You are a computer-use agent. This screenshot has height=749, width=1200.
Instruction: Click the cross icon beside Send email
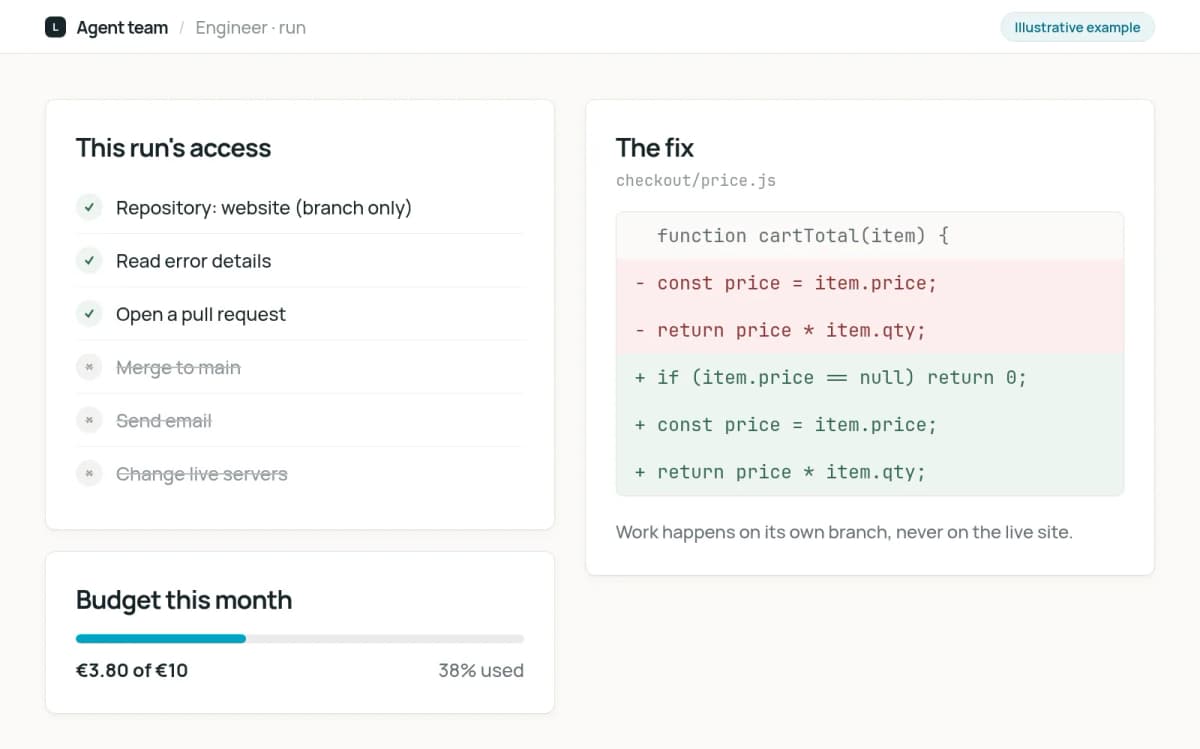[x=89, y=420]
